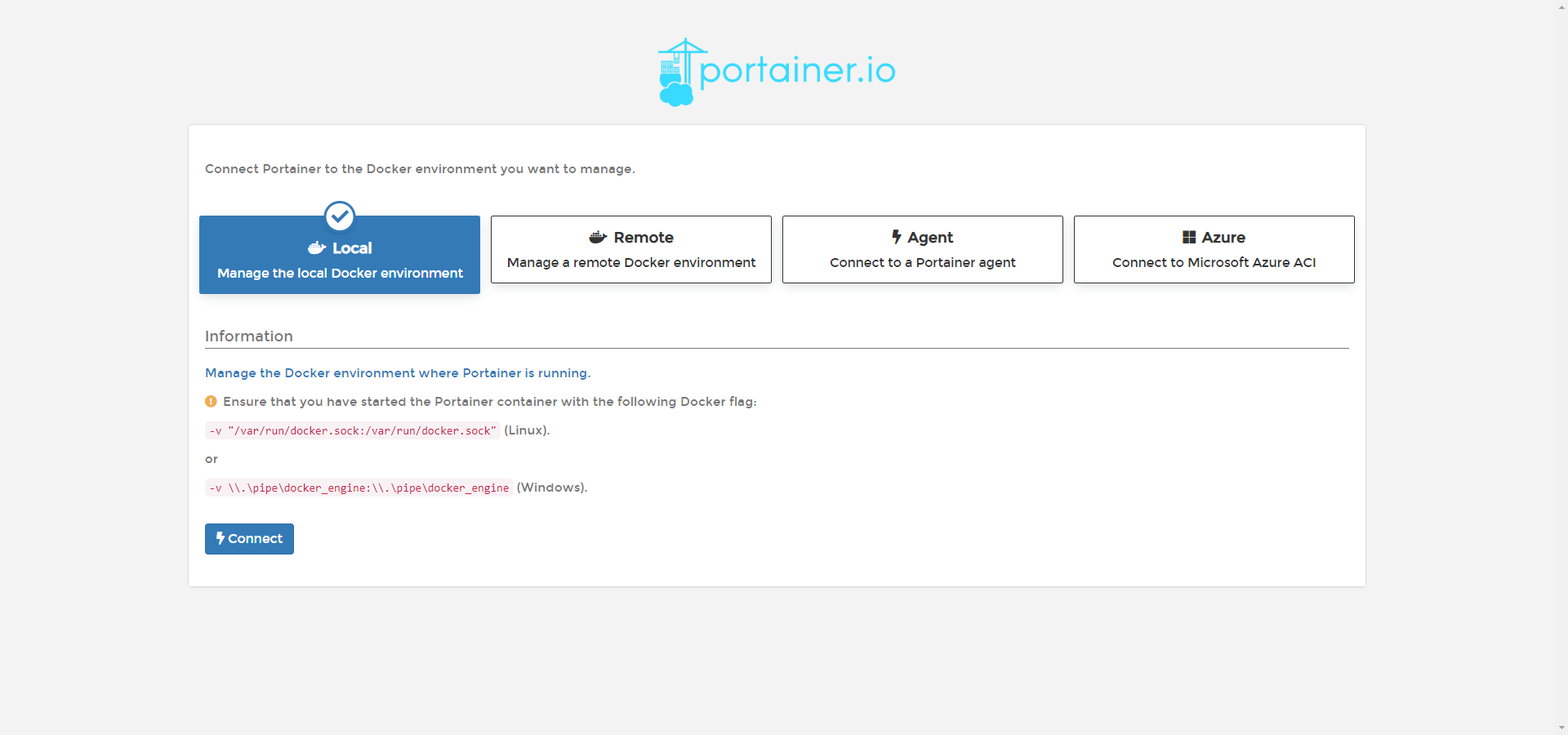This screenshot has height=735, width=1568.
Task: Click the scrollbar down arrow
Action: pos(1561,728)
